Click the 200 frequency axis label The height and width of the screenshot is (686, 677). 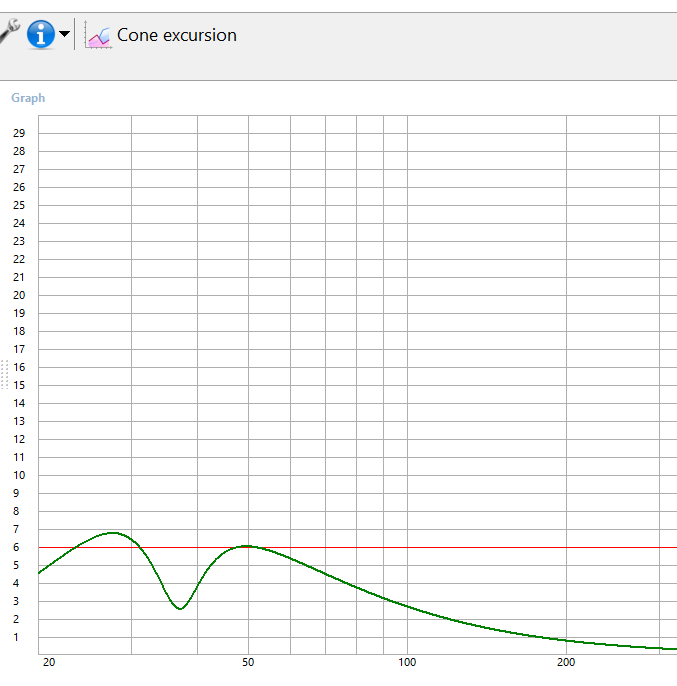point(566,662)
